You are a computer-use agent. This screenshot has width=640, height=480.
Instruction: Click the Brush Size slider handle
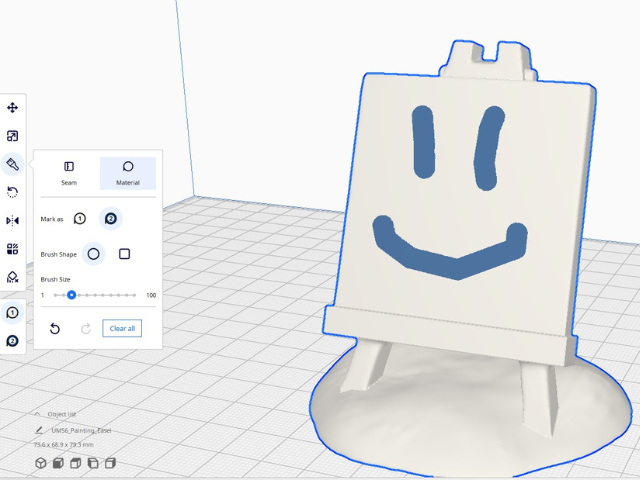coord(71,295)
